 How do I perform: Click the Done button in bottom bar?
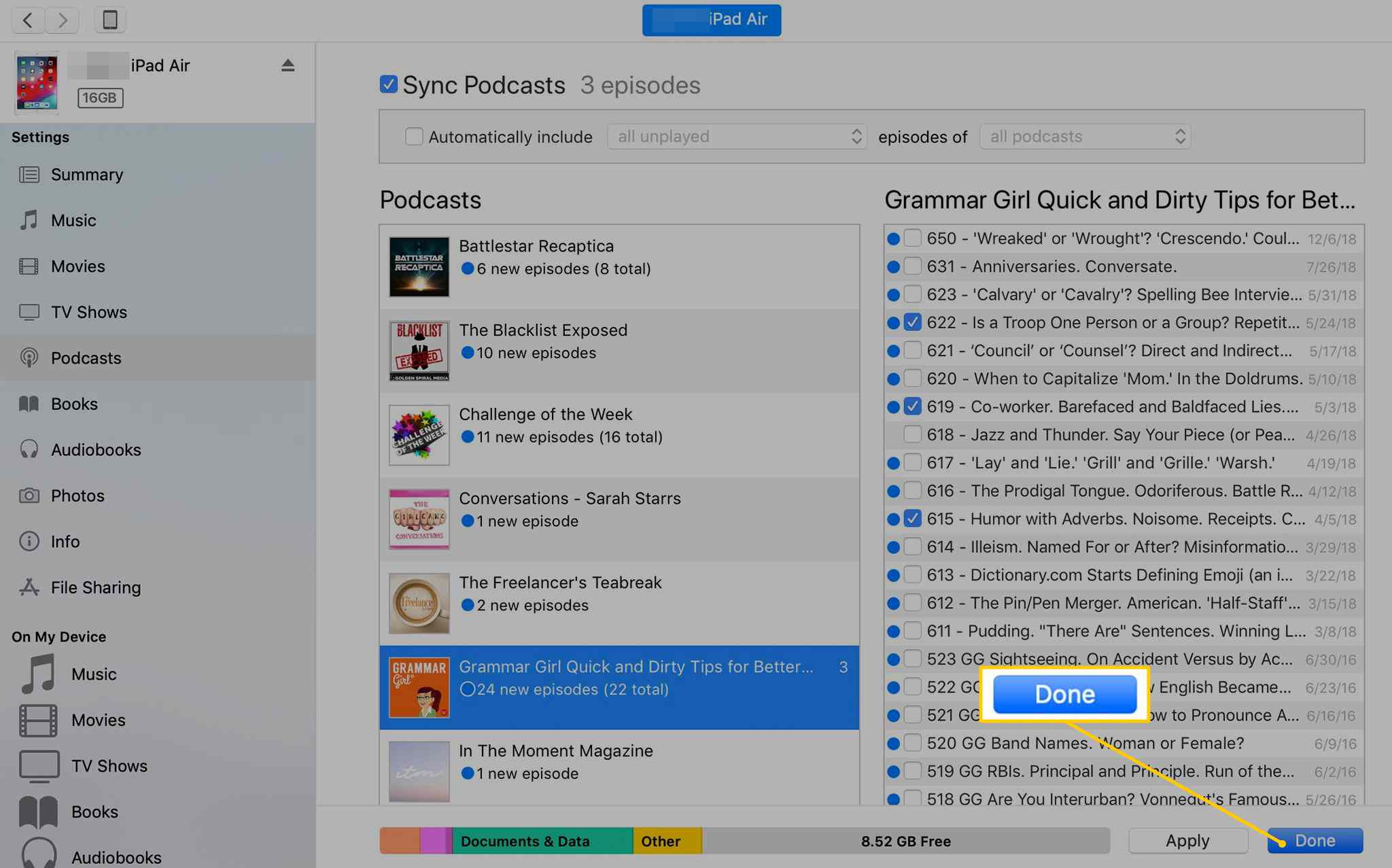coord(1315,841)
